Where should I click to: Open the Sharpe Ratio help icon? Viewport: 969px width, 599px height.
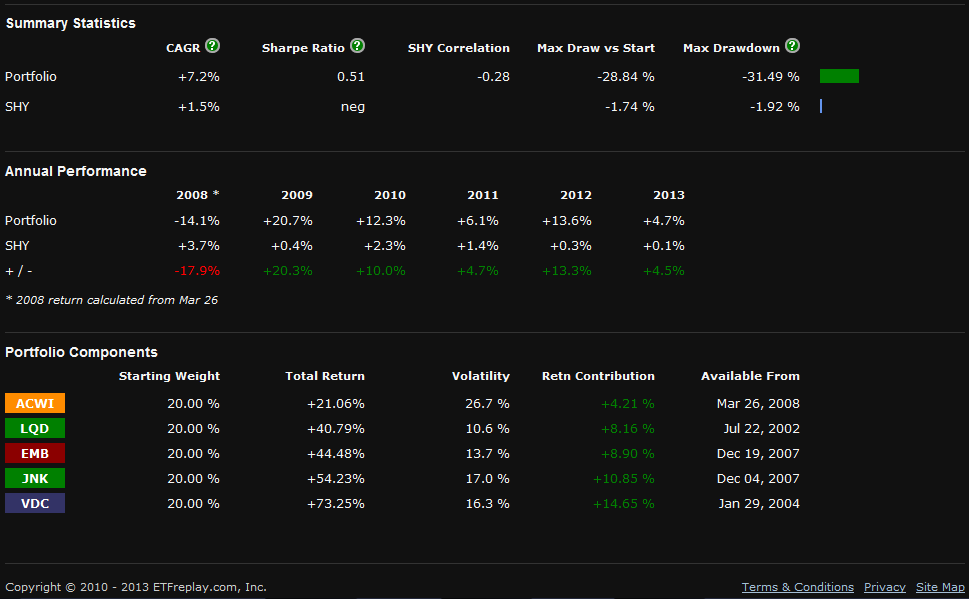tap(357, 46)
